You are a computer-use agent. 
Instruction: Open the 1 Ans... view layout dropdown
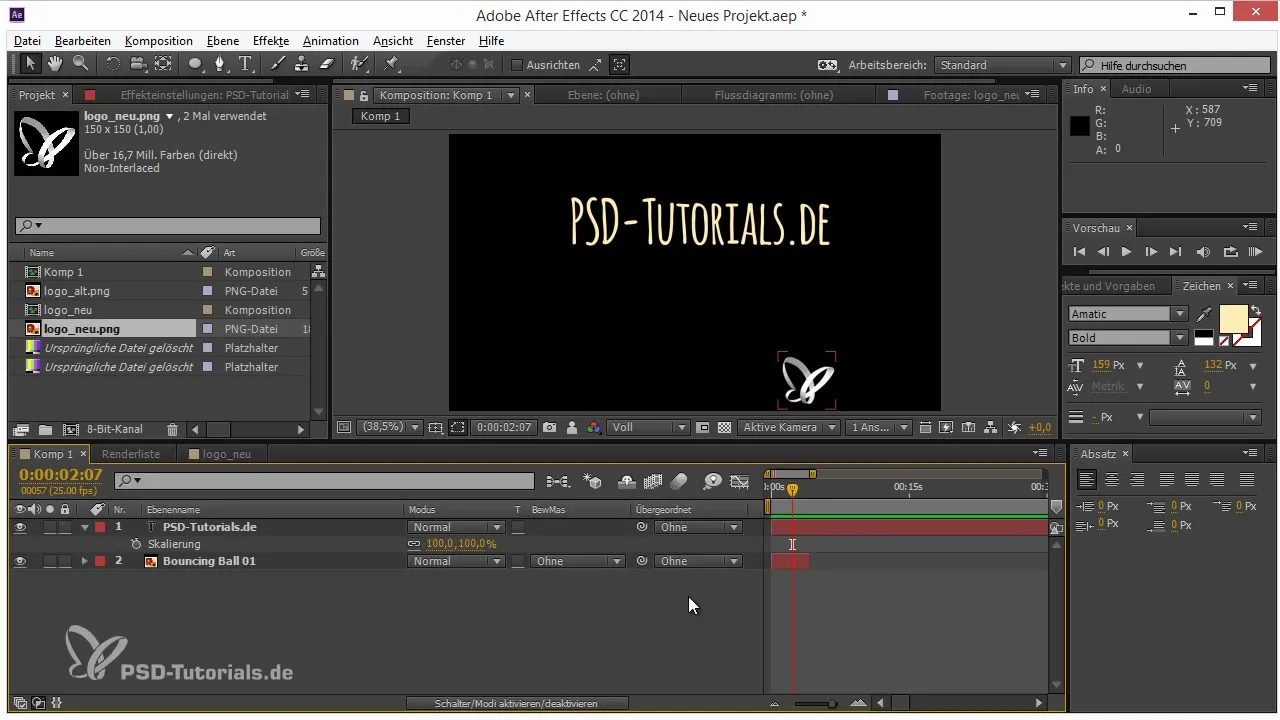(x=878, y=427)
